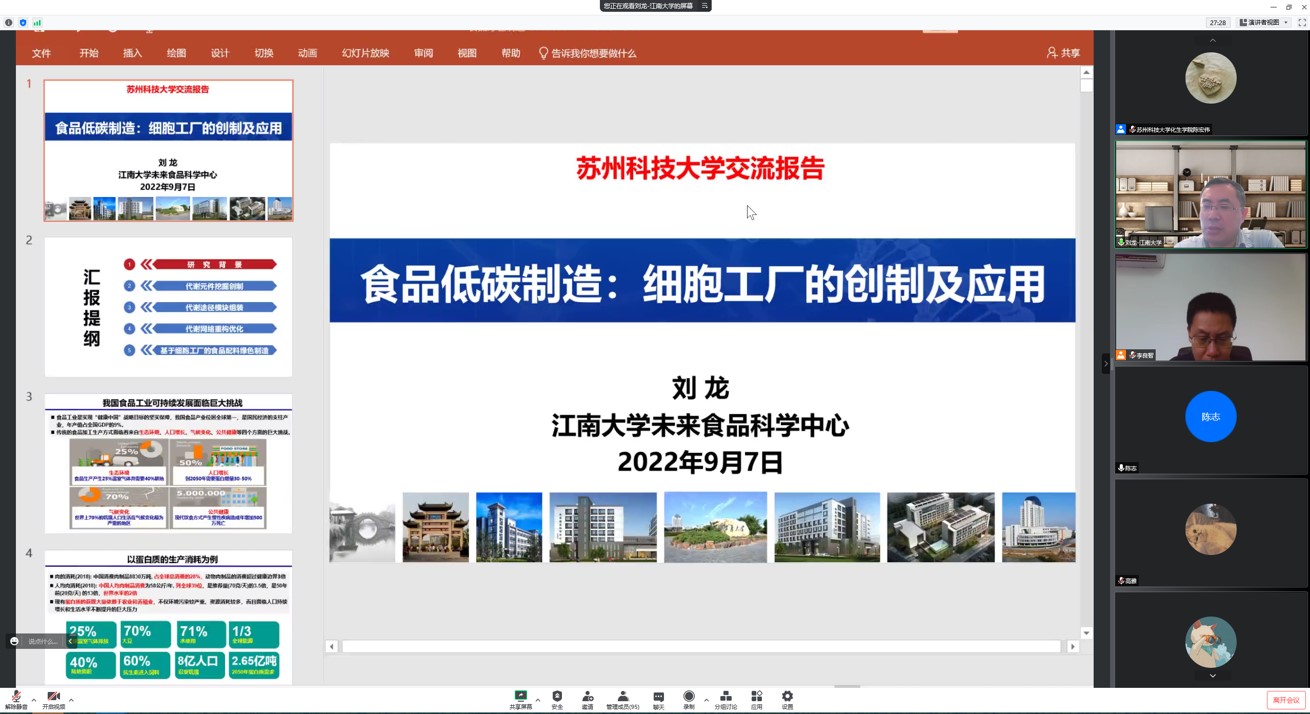The image size is (1310, 714).
Task: Open the 设置 settings gear
Action: [787, 697]
